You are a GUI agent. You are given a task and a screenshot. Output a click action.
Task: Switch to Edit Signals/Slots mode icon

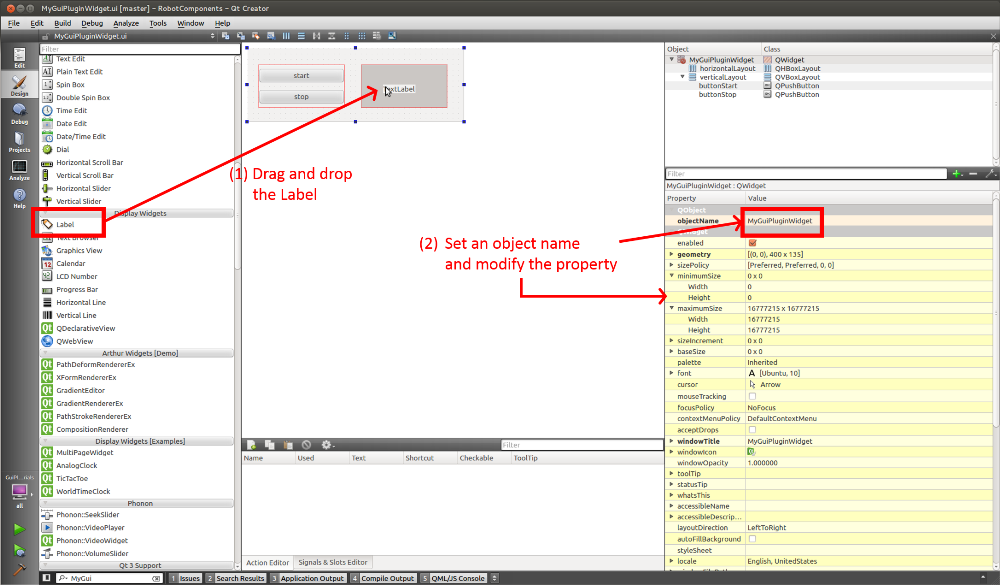point(240,36)
